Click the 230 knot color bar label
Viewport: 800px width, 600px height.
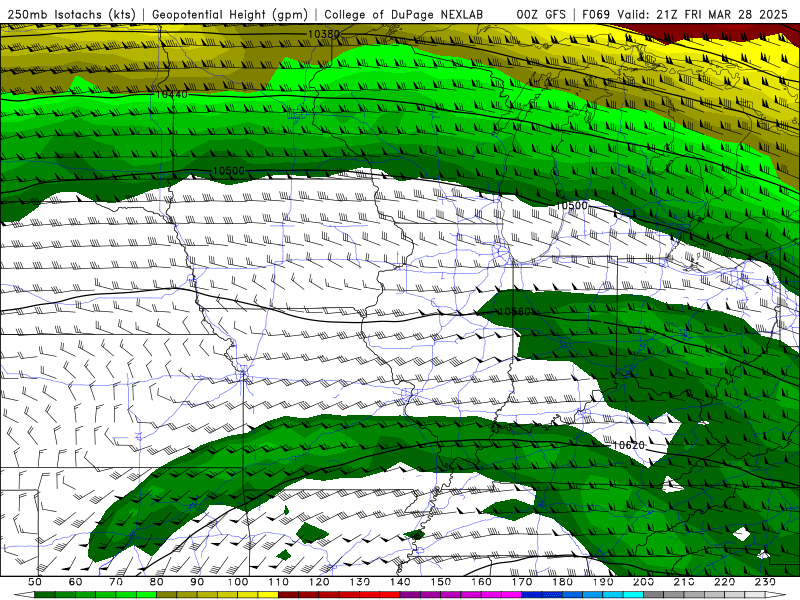click(765, 582)
